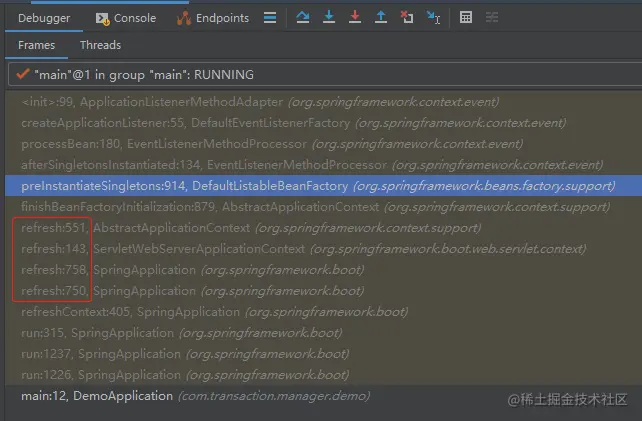Select the main:12 DemoApplication frame
Viewport: 642px width, 421px height.
click(323, 396)
